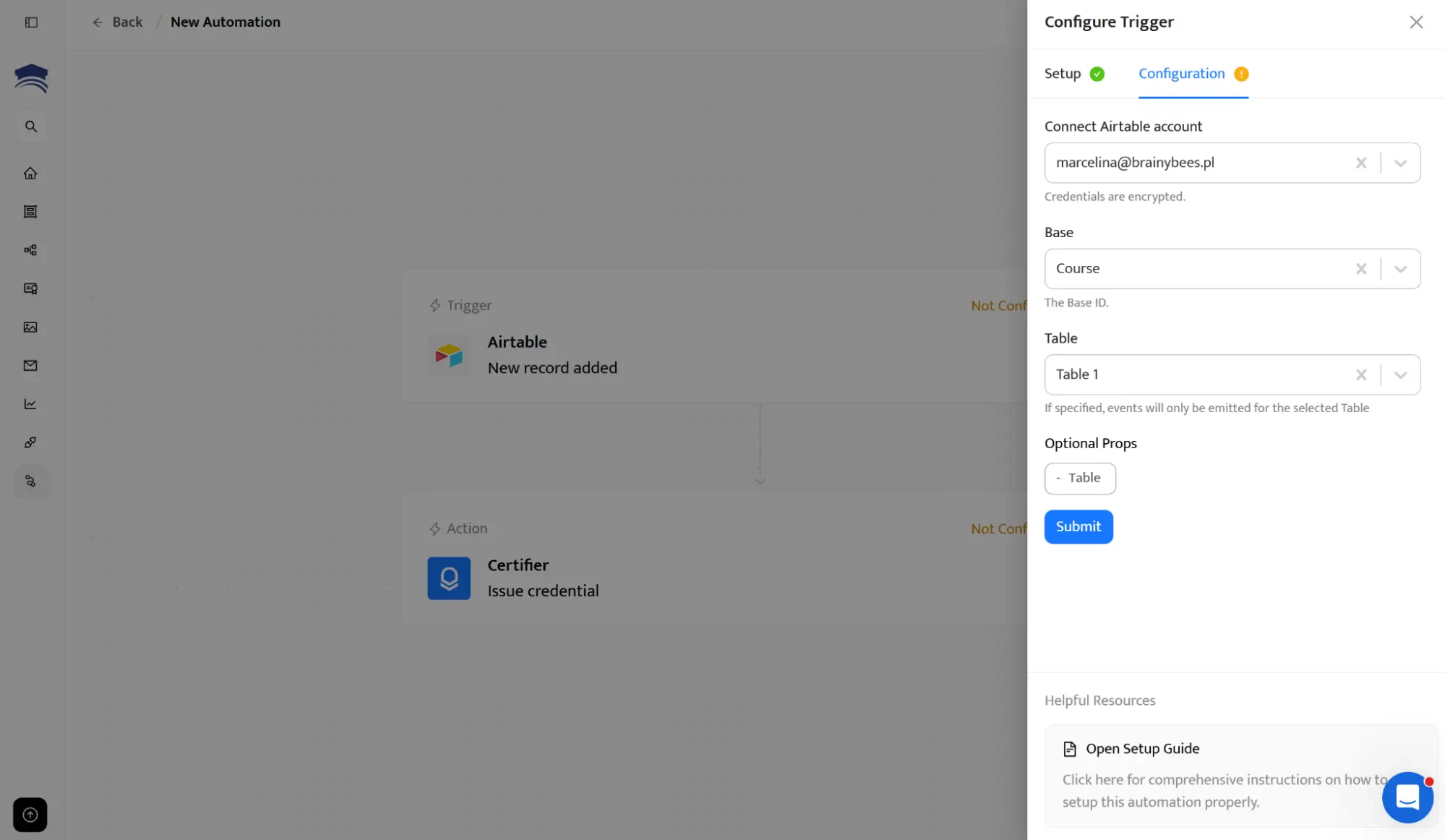Open the chat support bubble
1445x840 pixels.
coord(1407,797)
